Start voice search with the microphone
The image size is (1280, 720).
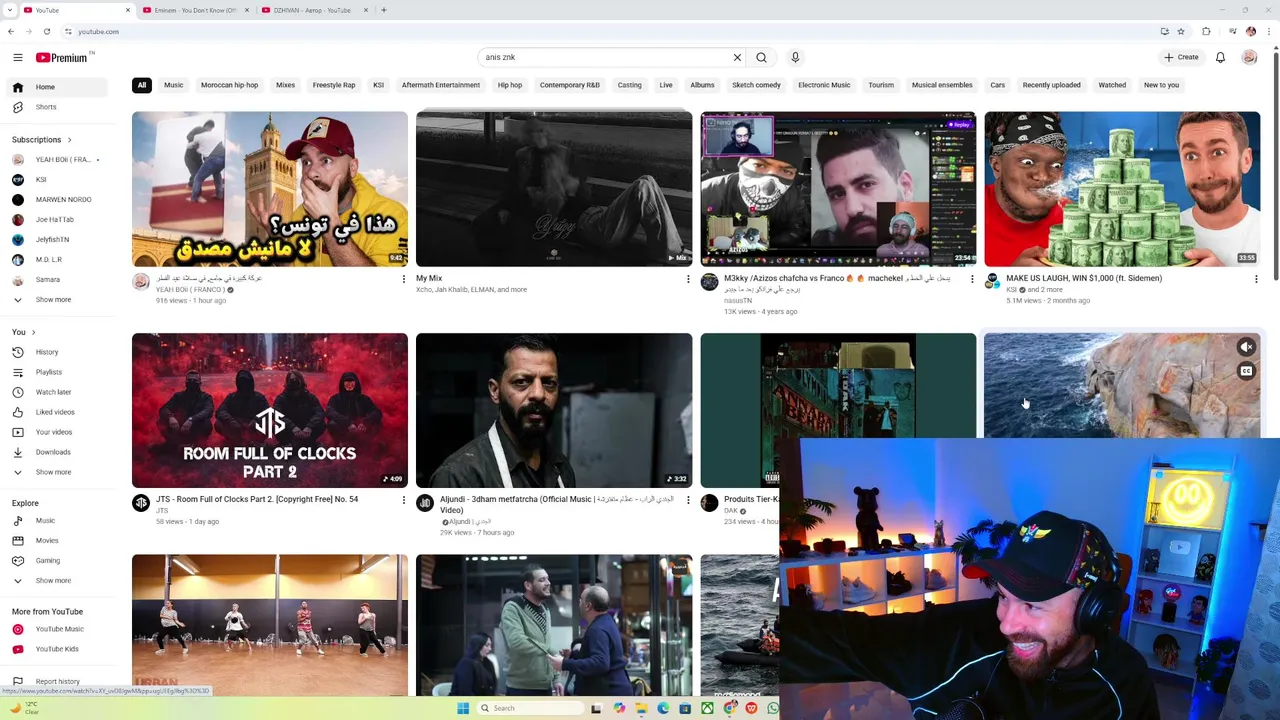795,57
